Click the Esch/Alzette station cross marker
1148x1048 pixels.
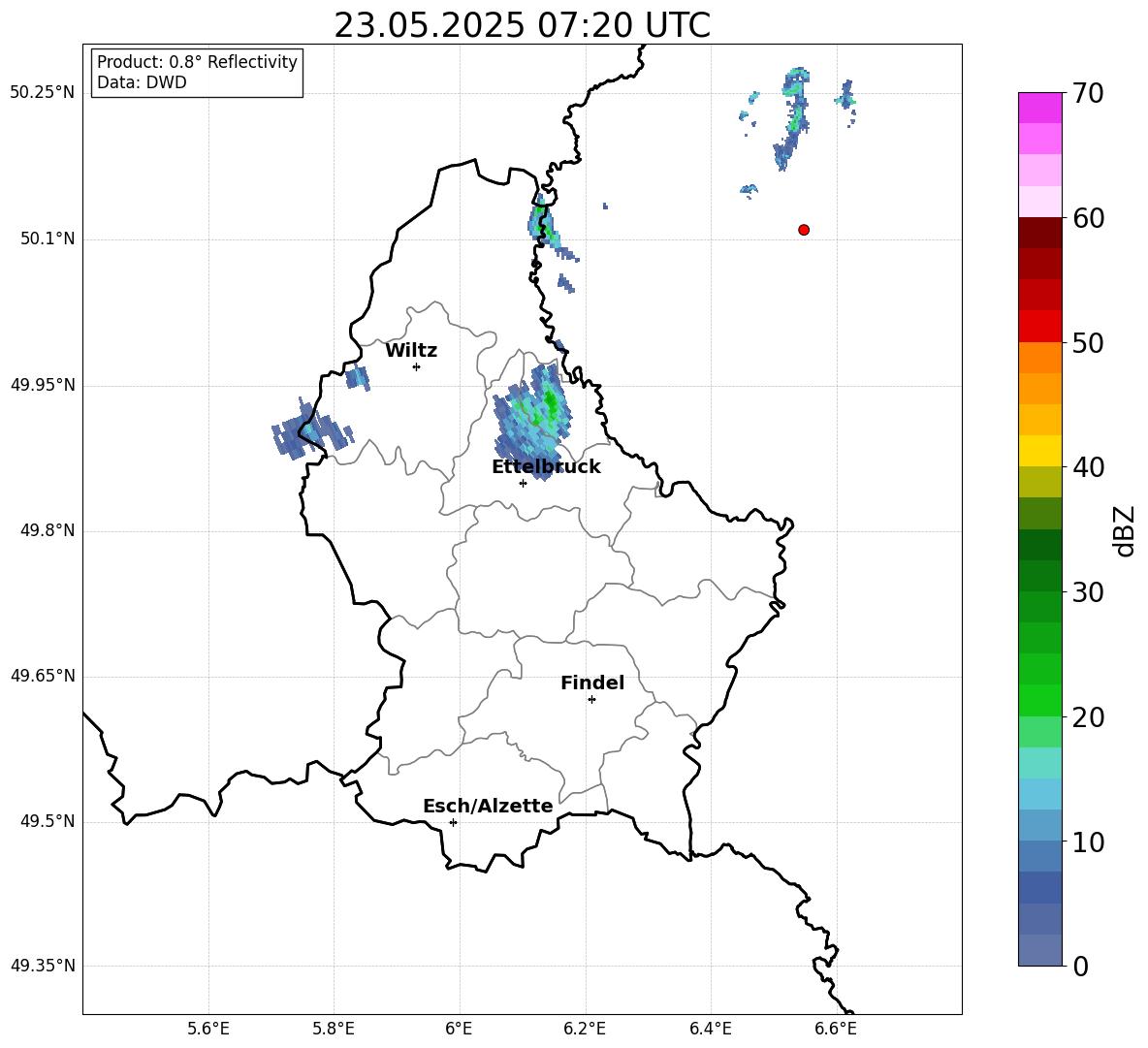(x=453, y=822)
